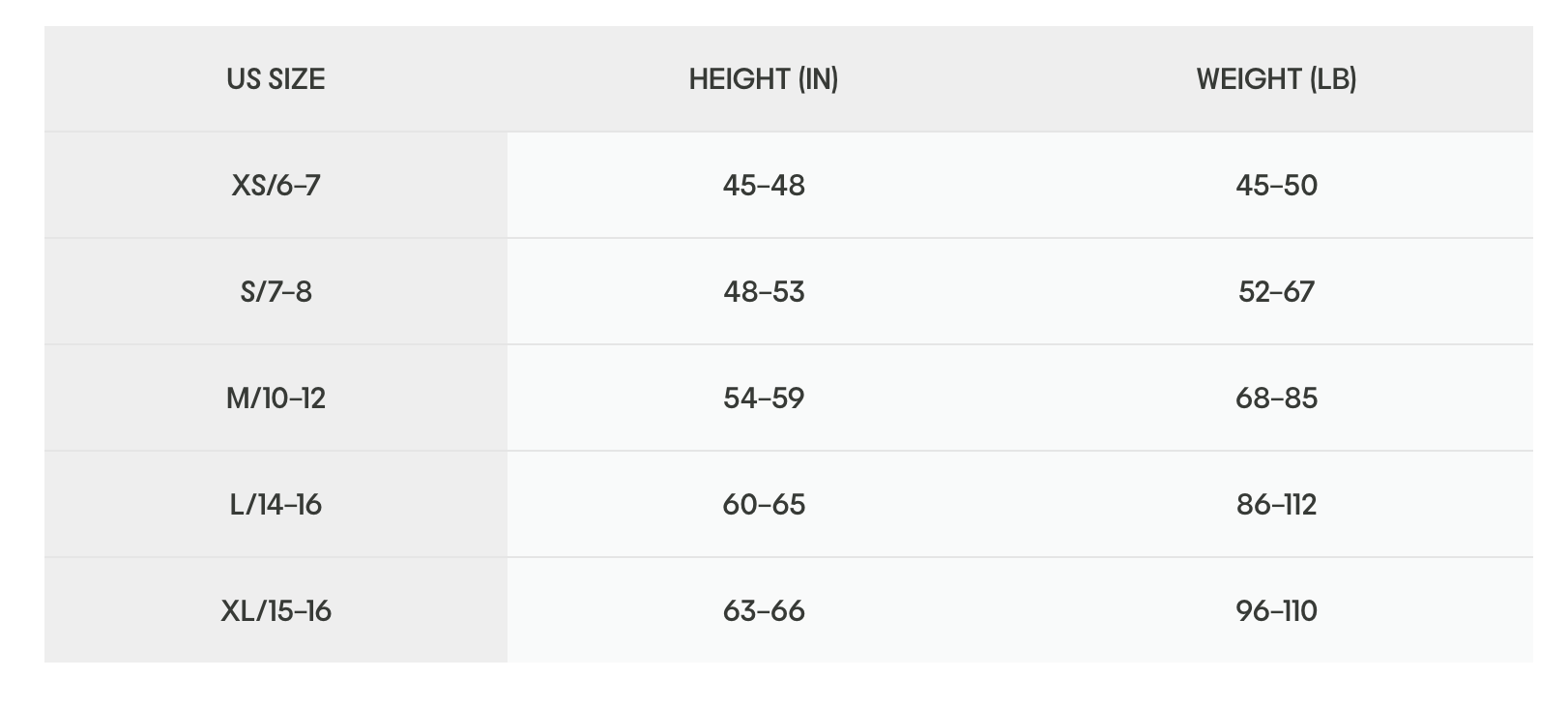Click the 63-66 height cell
This screenshot has width=1568, height=708.
764,610
